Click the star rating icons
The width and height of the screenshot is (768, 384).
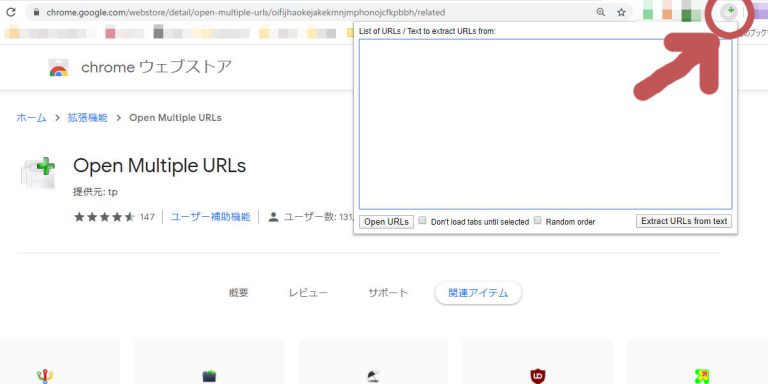(x=104, y=217)
